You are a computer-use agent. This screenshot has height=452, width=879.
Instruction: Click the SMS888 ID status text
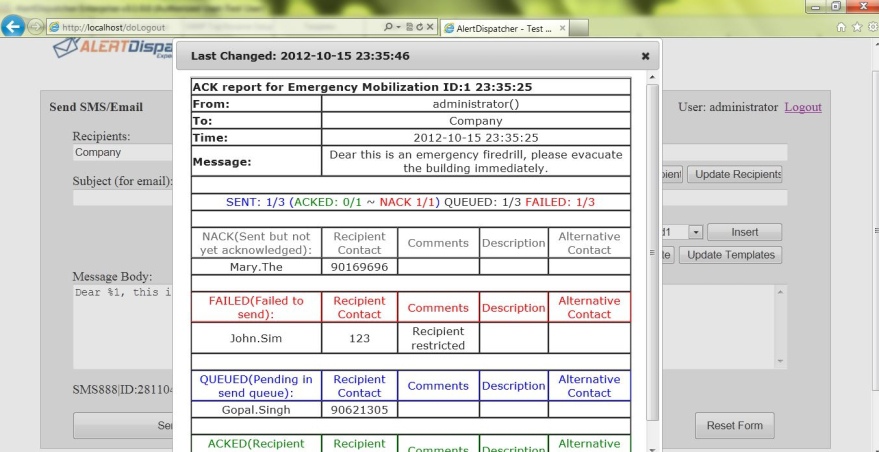[x=123, y=390]
